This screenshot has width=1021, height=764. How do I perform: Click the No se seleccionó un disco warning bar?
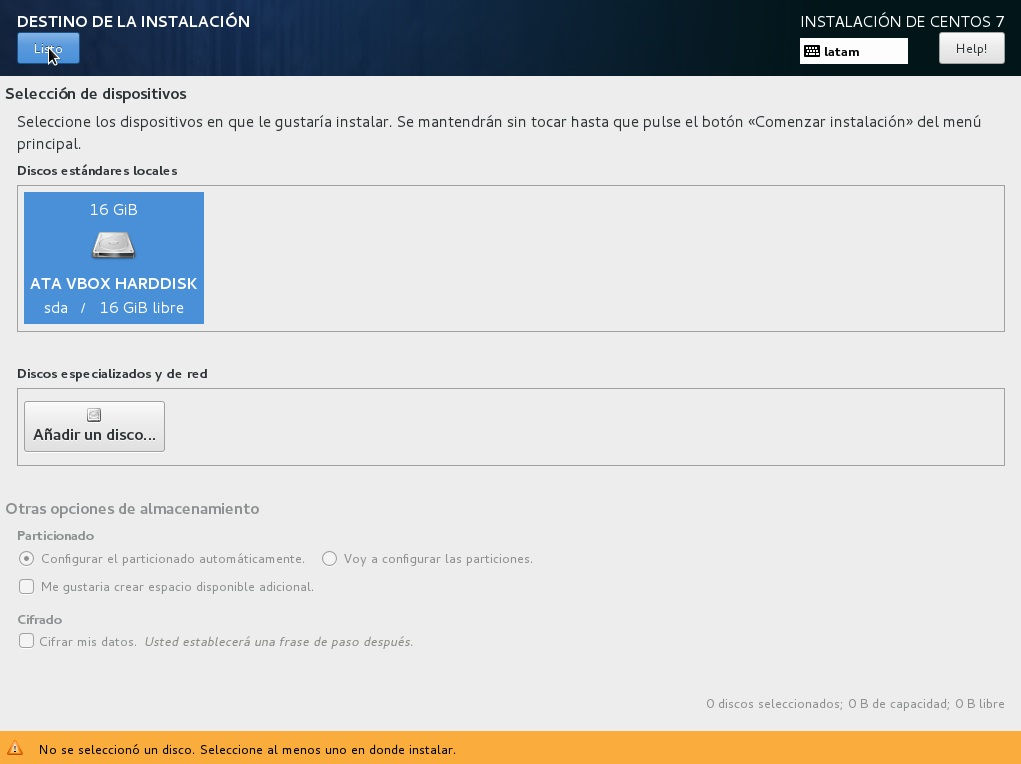(x=246, y=748)
